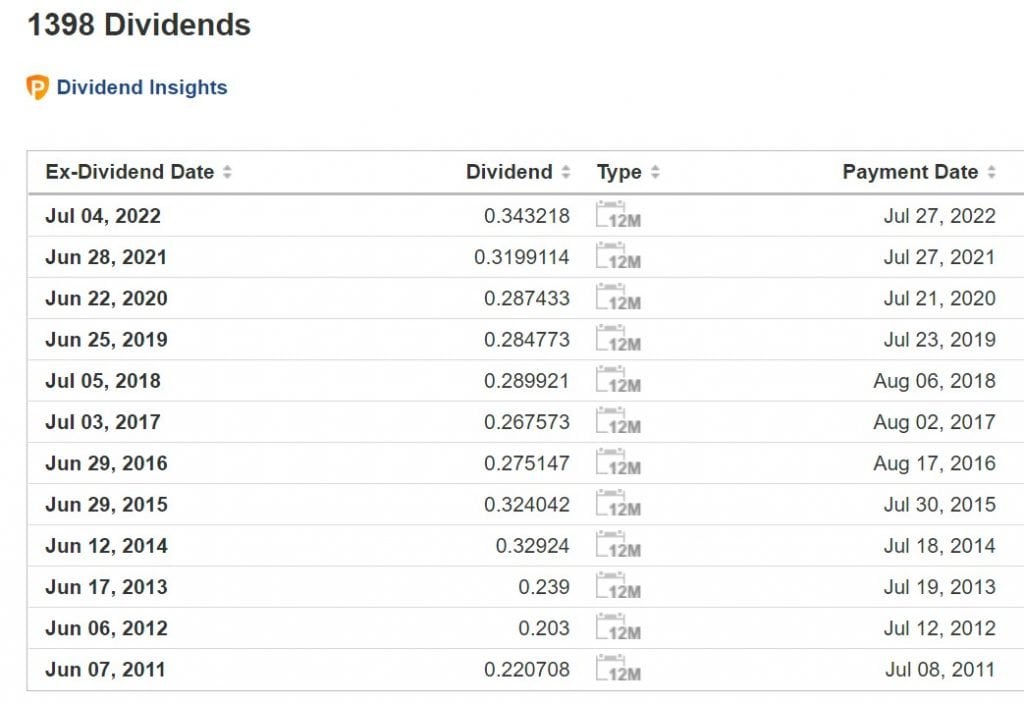
Task: Click dividend value 0.275147
Action: tap(527, 463)
